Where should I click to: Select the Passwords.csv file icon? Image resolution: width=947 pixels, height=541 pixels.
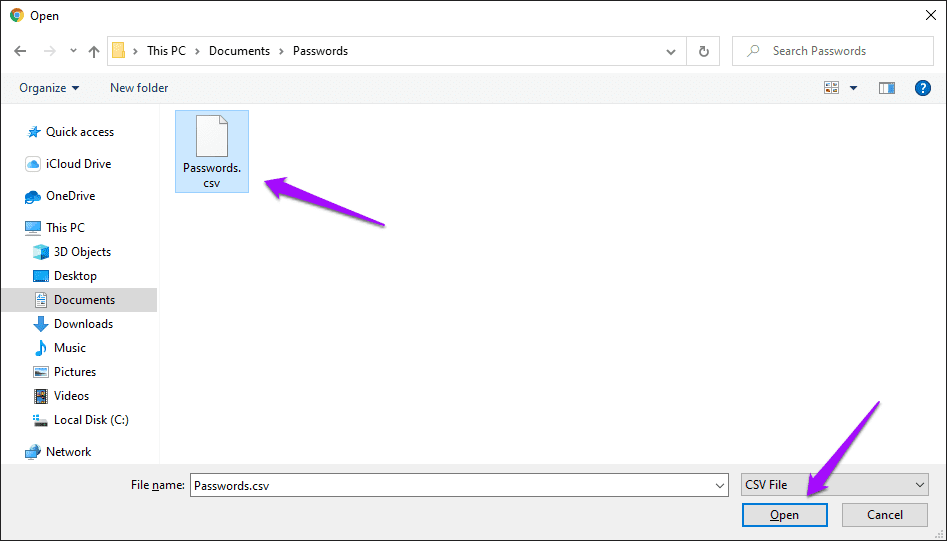tap(211, 138)
